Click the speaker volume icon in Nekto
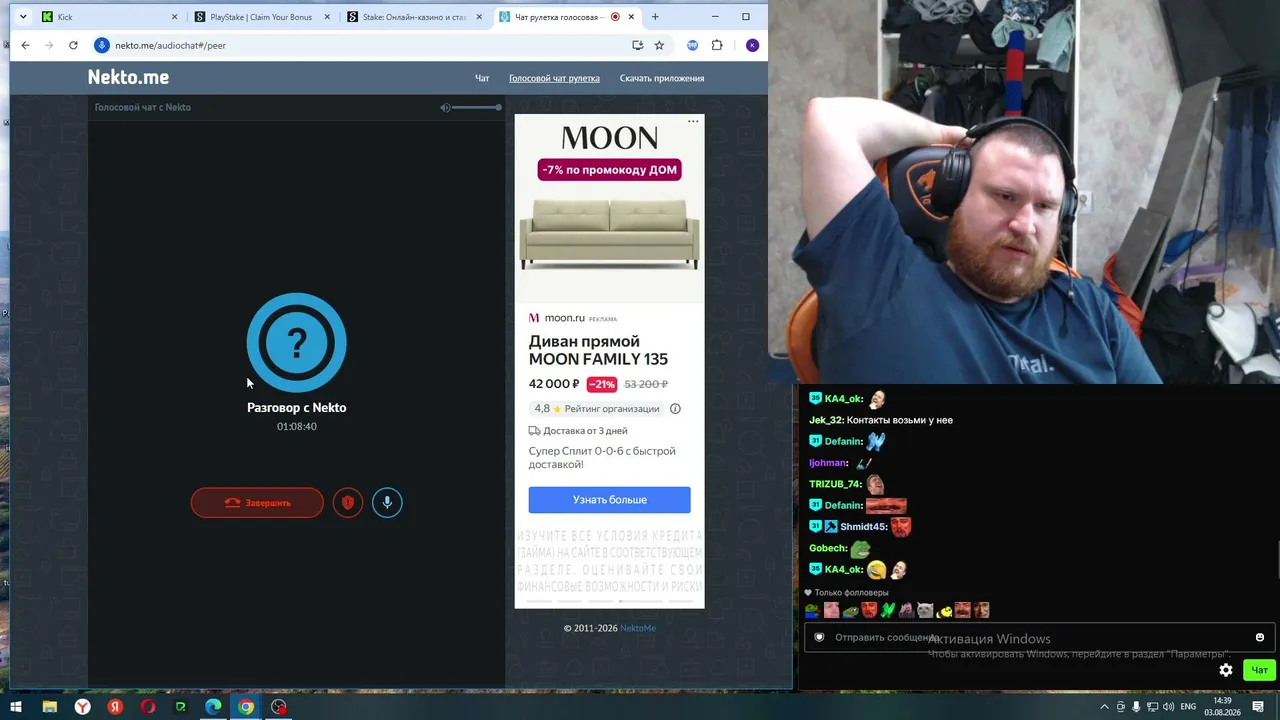This screenshot has width=1280, height=720. (445, 107)
